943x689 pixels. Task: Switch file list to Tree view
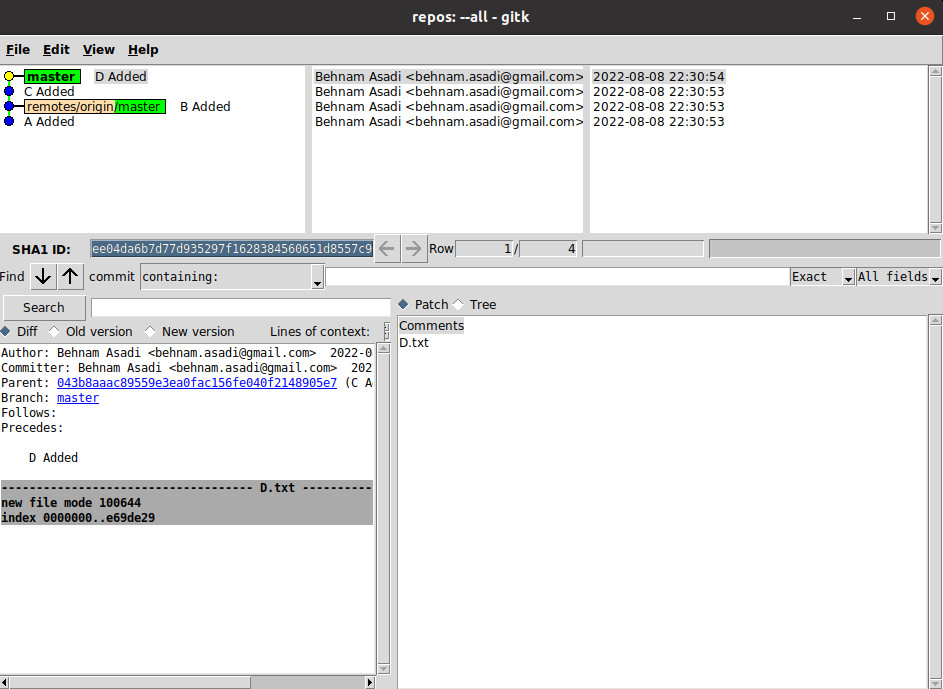click(459, 305)
